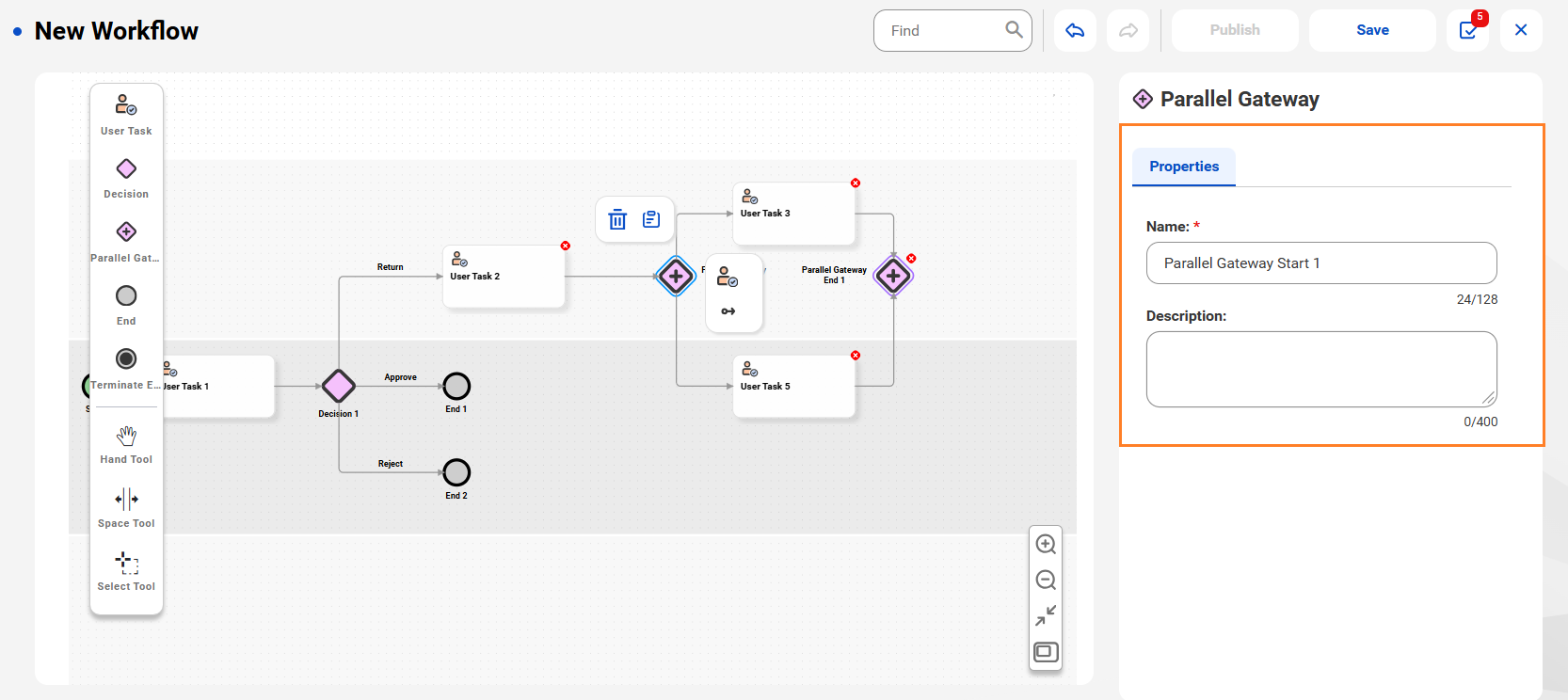
Task: Pick the Decision diamond from the palette
Action: point(126,179)
